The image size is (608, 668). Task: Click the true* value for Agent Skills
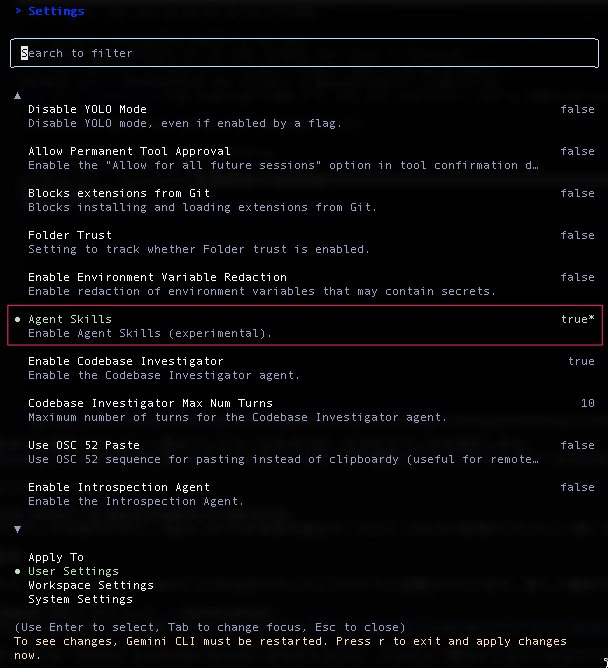pos(577,319)
